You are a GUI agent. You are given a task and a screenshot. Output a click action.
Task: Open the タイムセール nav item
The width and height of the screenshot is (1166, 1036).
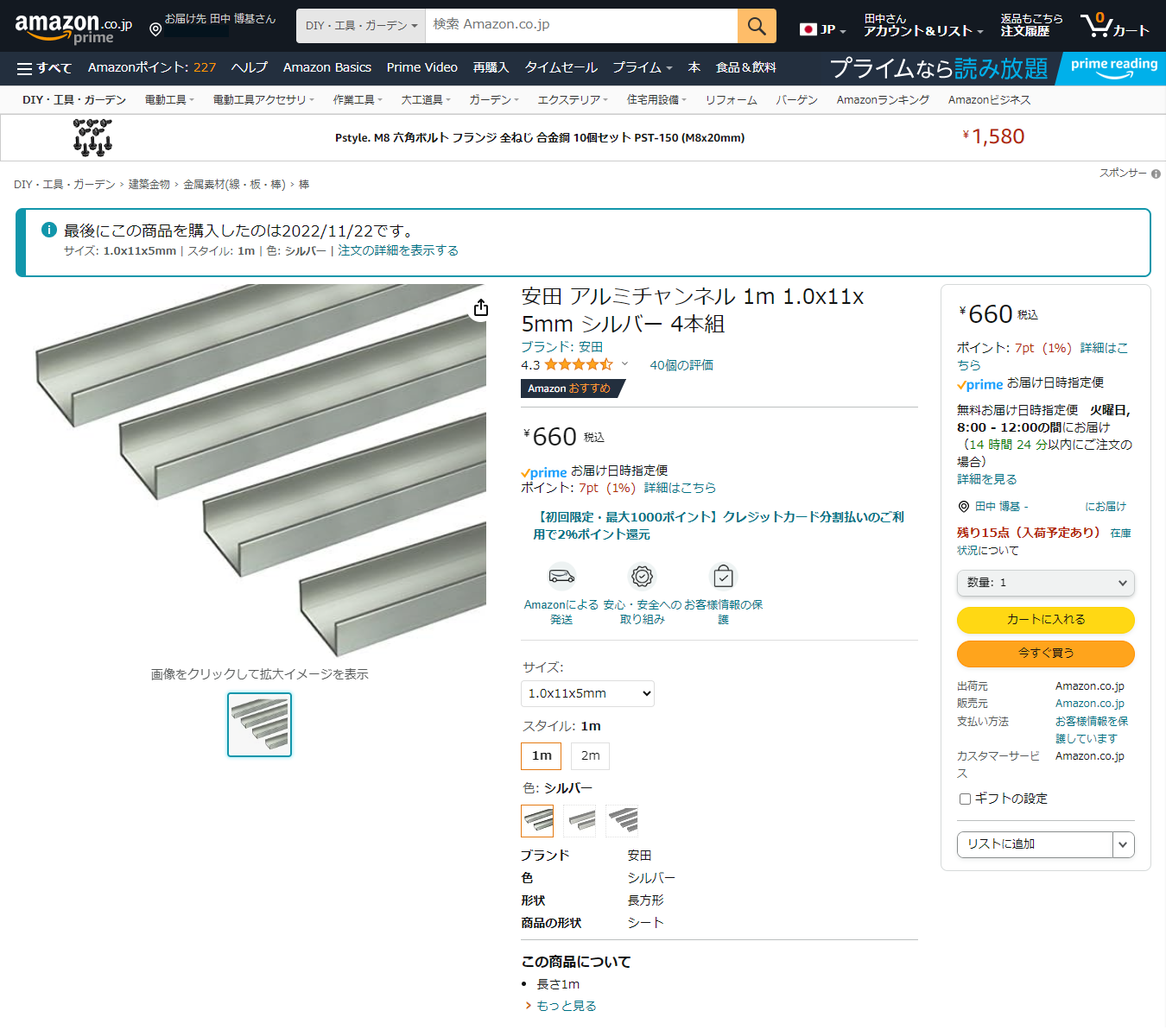coord(561,67)
